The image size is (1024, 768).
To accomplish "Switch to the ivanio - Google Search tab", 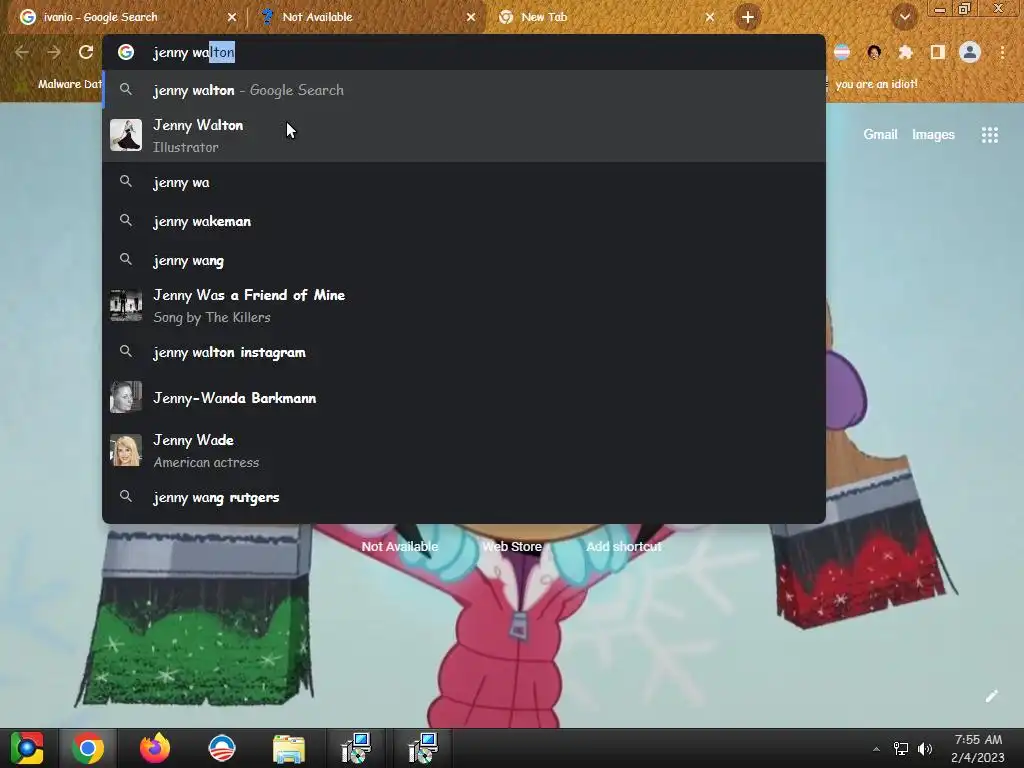I will point(127,17).
